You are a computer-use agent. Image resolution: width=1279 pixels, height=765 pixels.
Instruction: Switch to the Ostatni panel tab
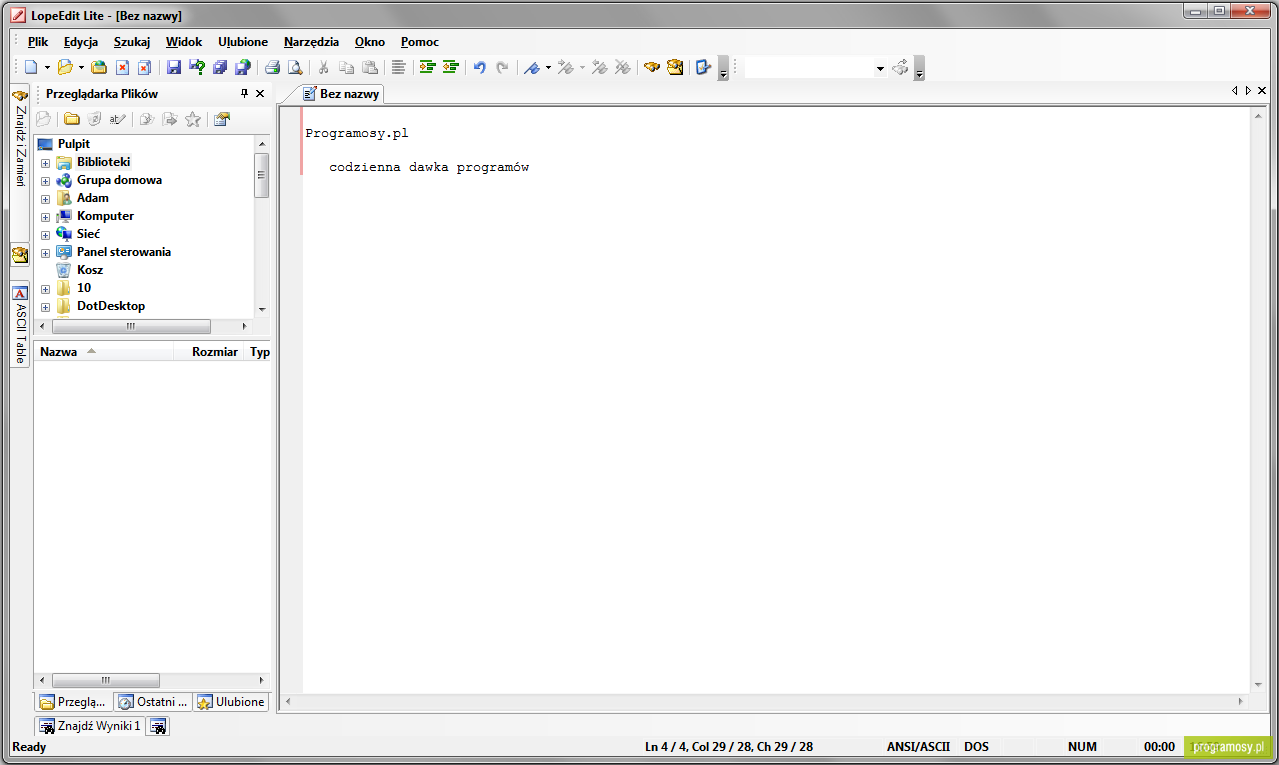[x=152, y=702]
